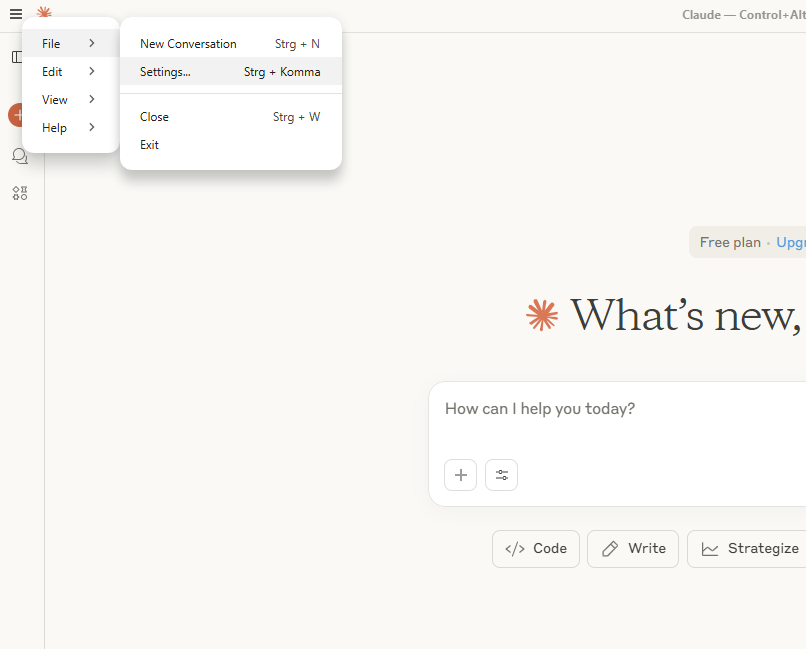806x649 pixels.
Task: Click the hamburger menu icon
Action: pyautogui.click(x=16, y=14)
